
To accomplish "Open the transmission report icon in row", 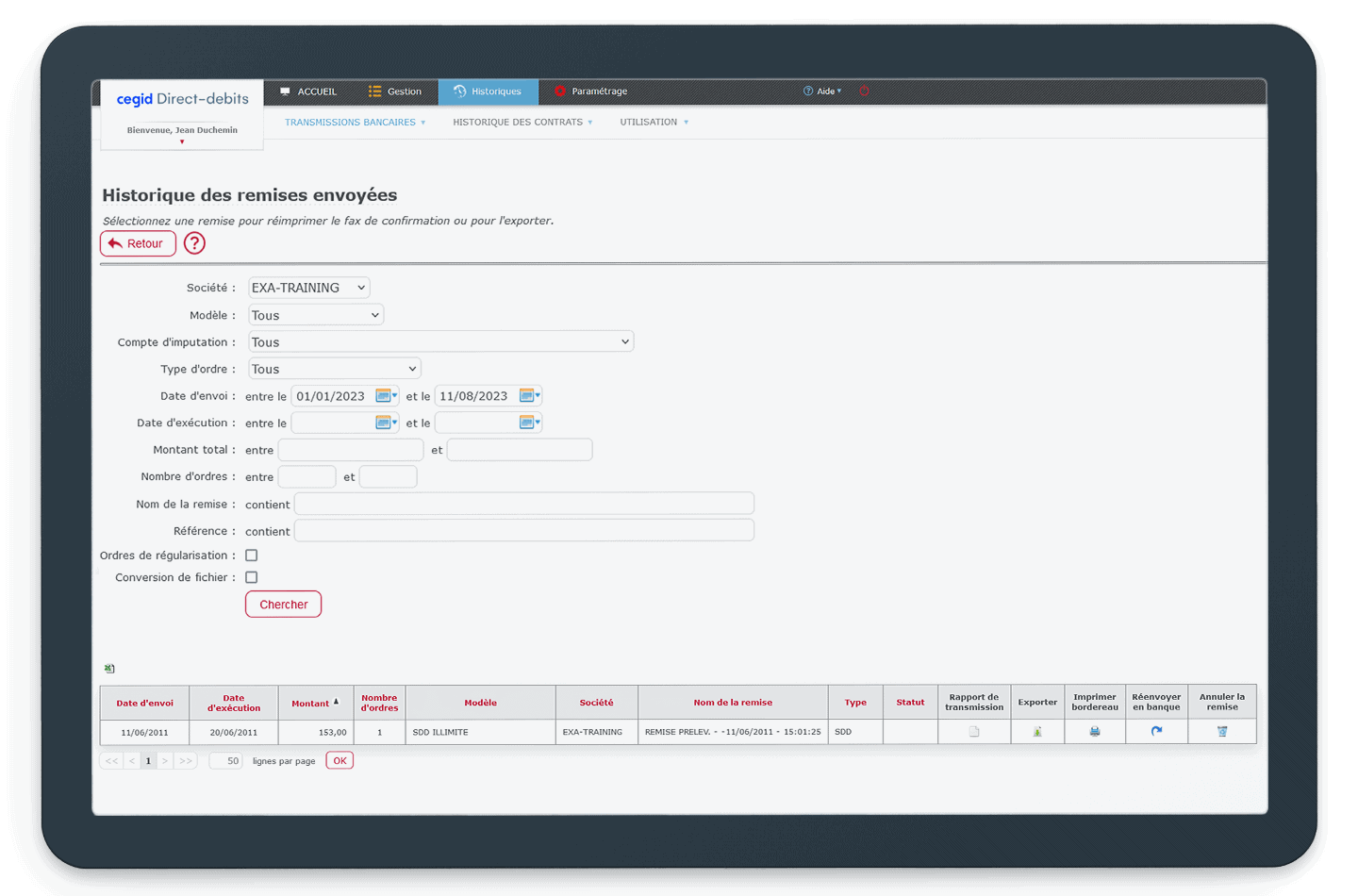I will point(974,732).
